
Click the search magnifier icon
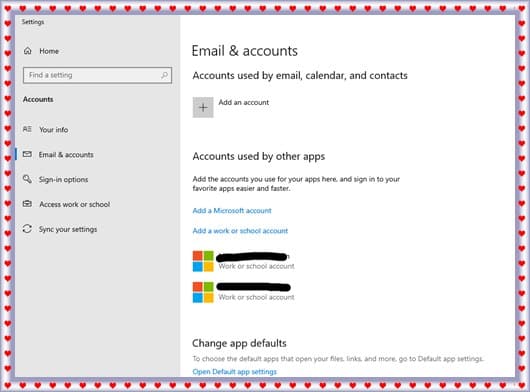(x=164, y=75)
